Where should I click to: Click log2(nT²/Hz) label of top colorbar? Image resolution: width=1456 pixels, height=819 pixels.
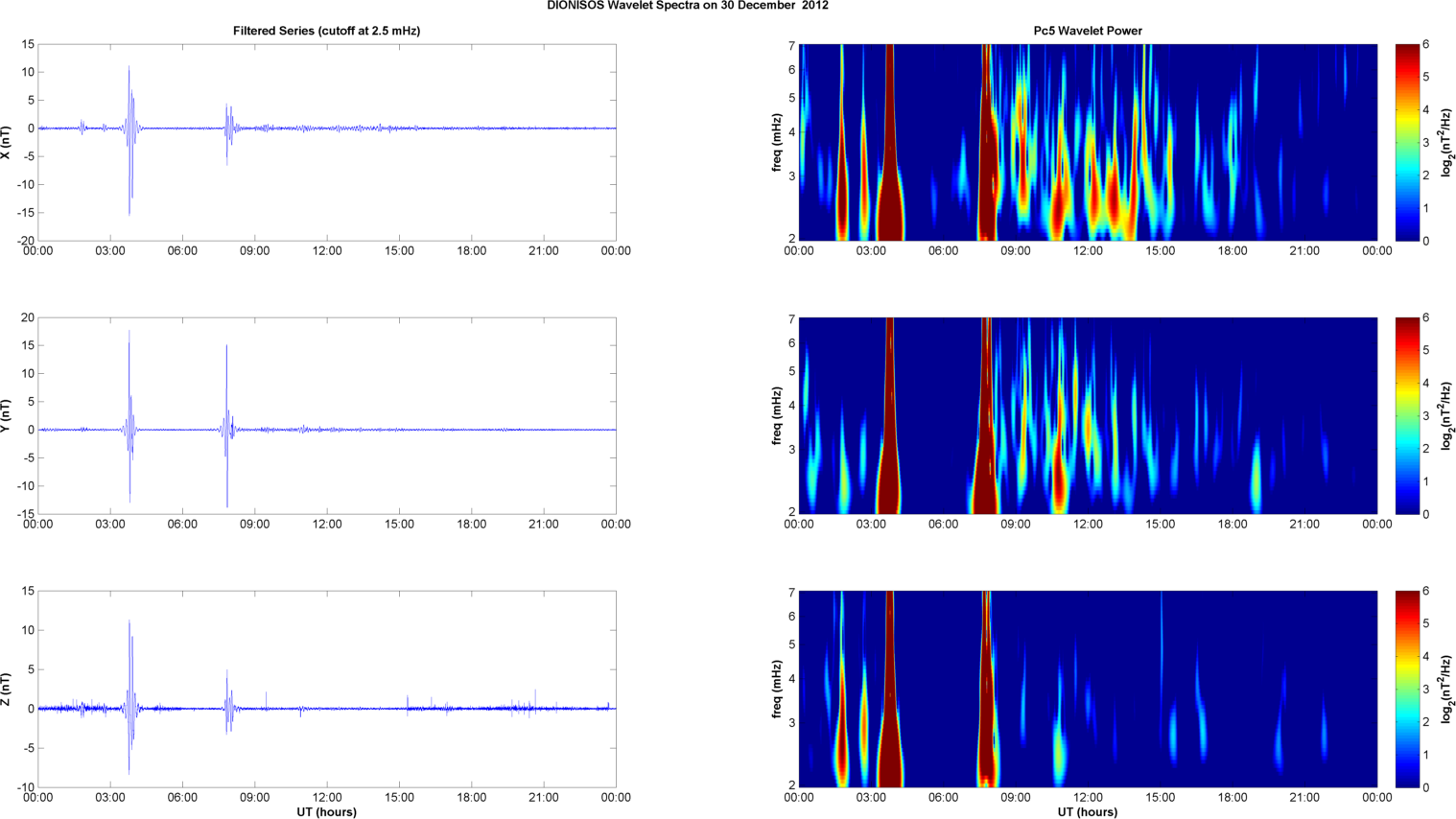(x=1447, y=142)
